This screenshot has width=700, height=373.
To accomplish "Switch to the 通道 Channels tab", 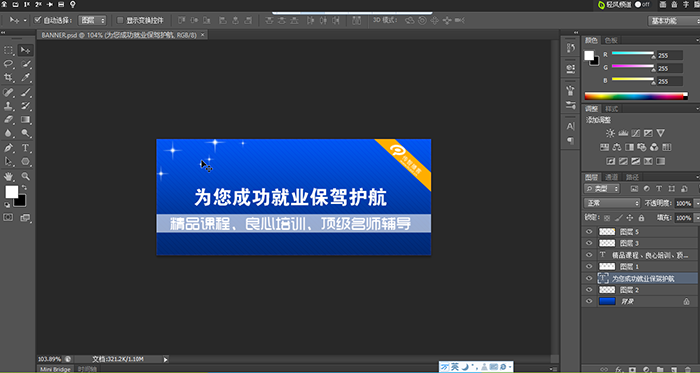I will (x=612, y=177).
